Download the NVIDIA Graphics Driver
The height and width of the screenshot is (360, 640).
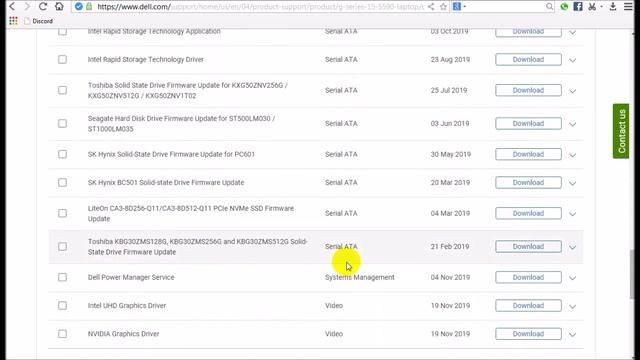pyautogui.click(x=528, y=333)
